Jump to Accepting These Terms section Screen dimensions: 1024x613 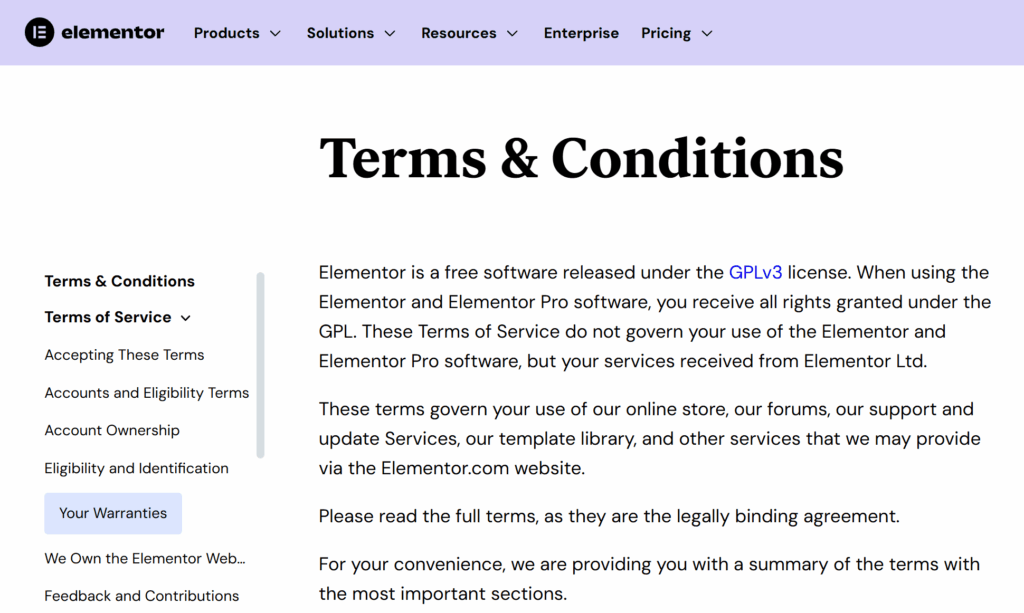124,354
